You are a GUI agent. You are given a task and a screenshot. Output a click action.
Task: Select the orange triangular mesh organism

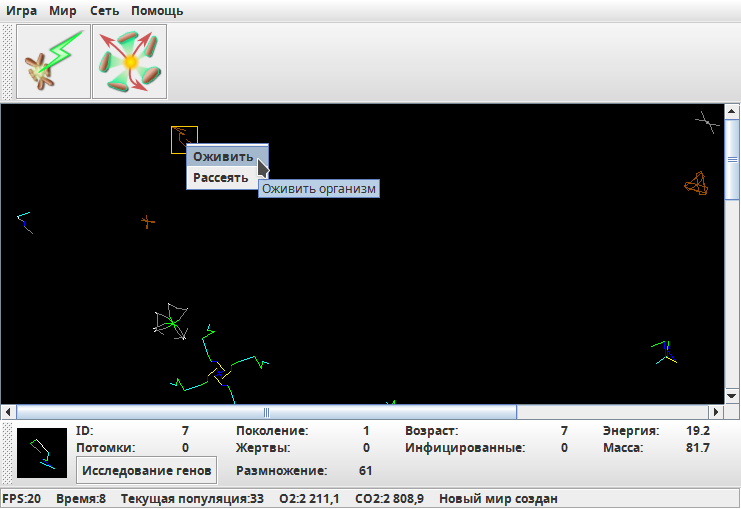point(696,183)
